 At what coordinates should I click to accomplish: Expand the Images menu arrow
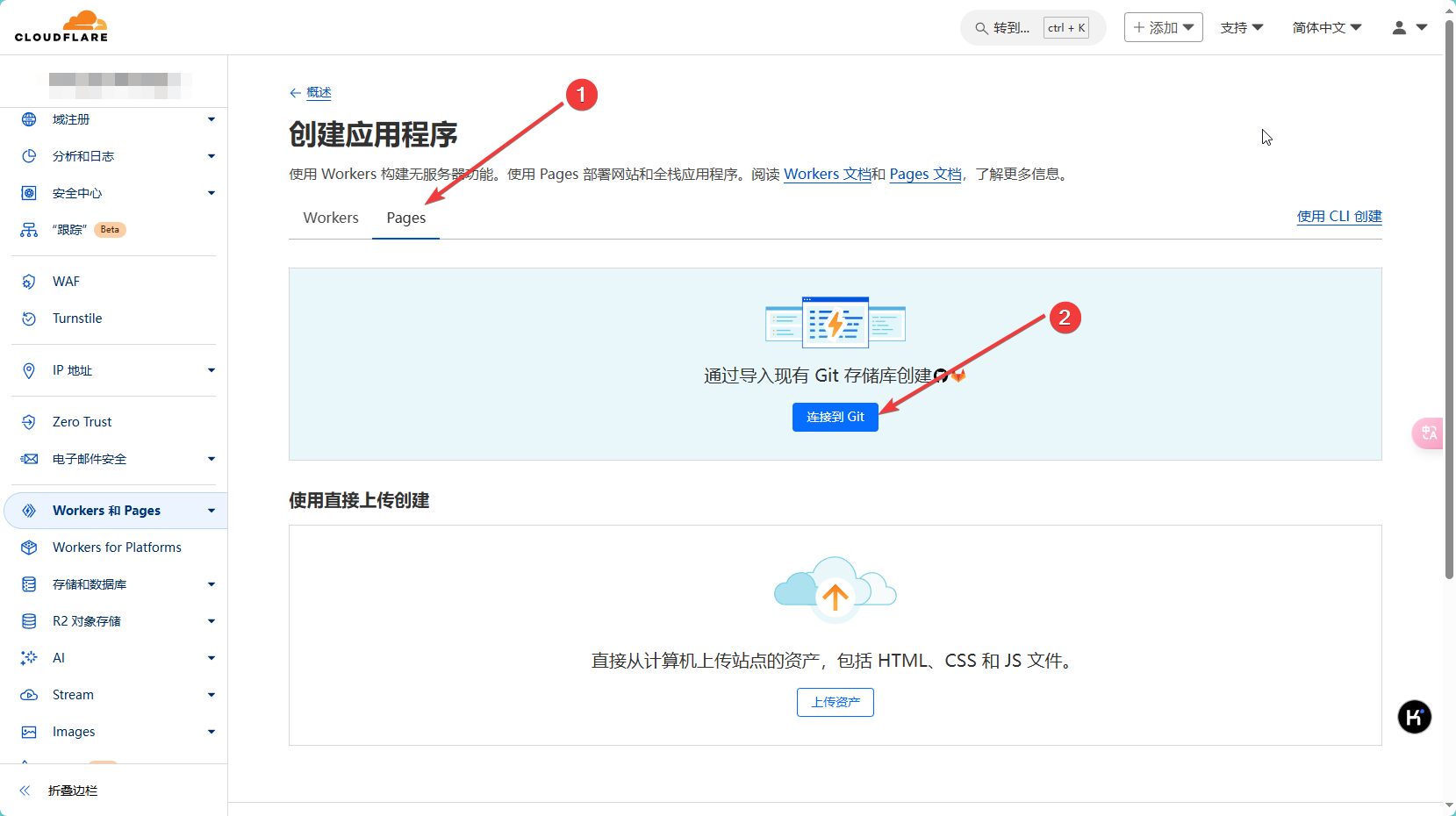(x=212, y=732)
